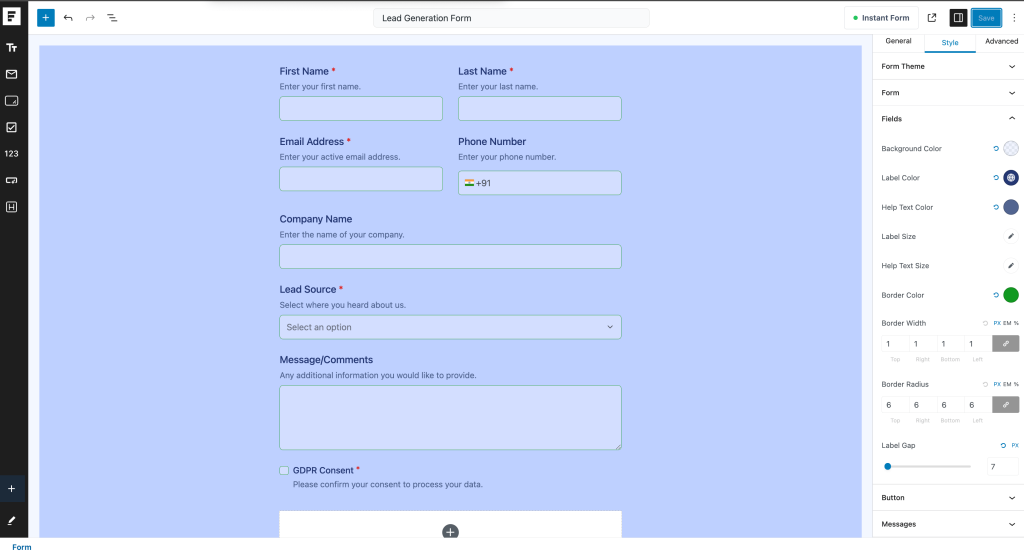
Task: Toggle linked values for Border Radius
Action: click(x=1006, y=405)
